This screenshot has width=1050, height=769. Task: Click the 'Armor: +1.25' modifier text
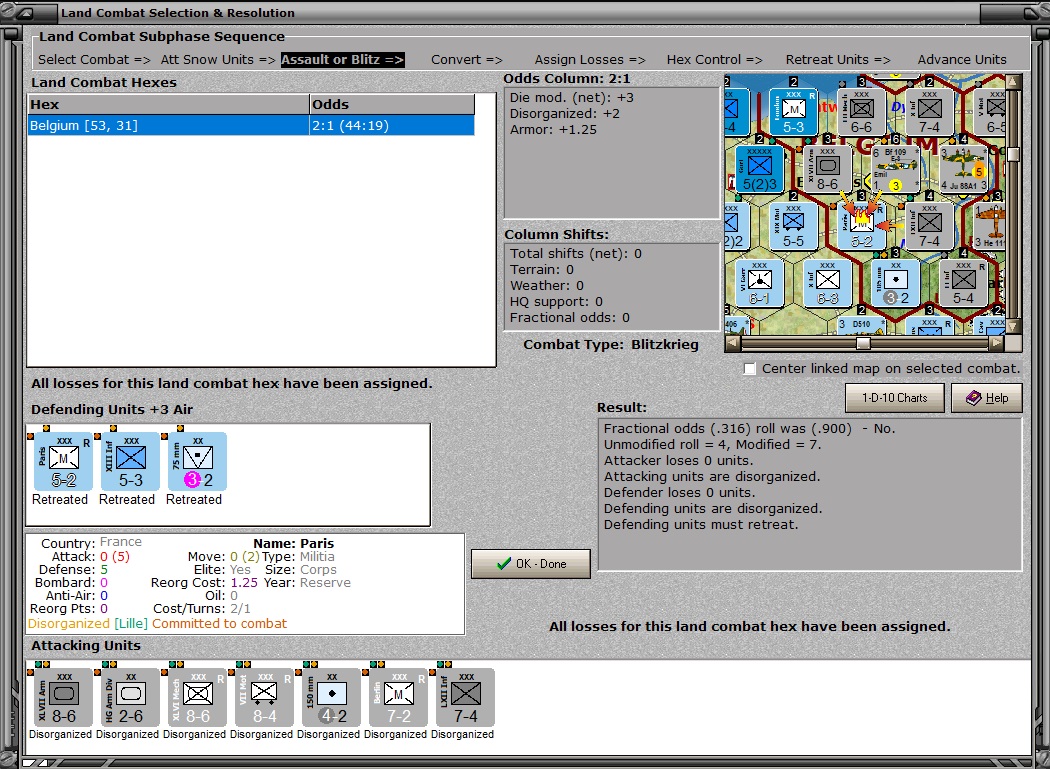point(553,130)
